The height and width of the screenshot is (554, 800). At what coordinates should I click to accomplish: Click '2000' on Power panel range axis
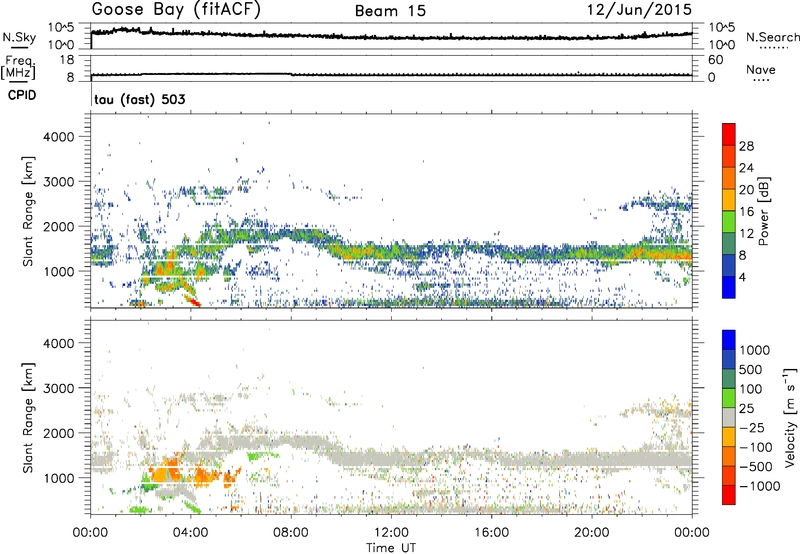59,226
